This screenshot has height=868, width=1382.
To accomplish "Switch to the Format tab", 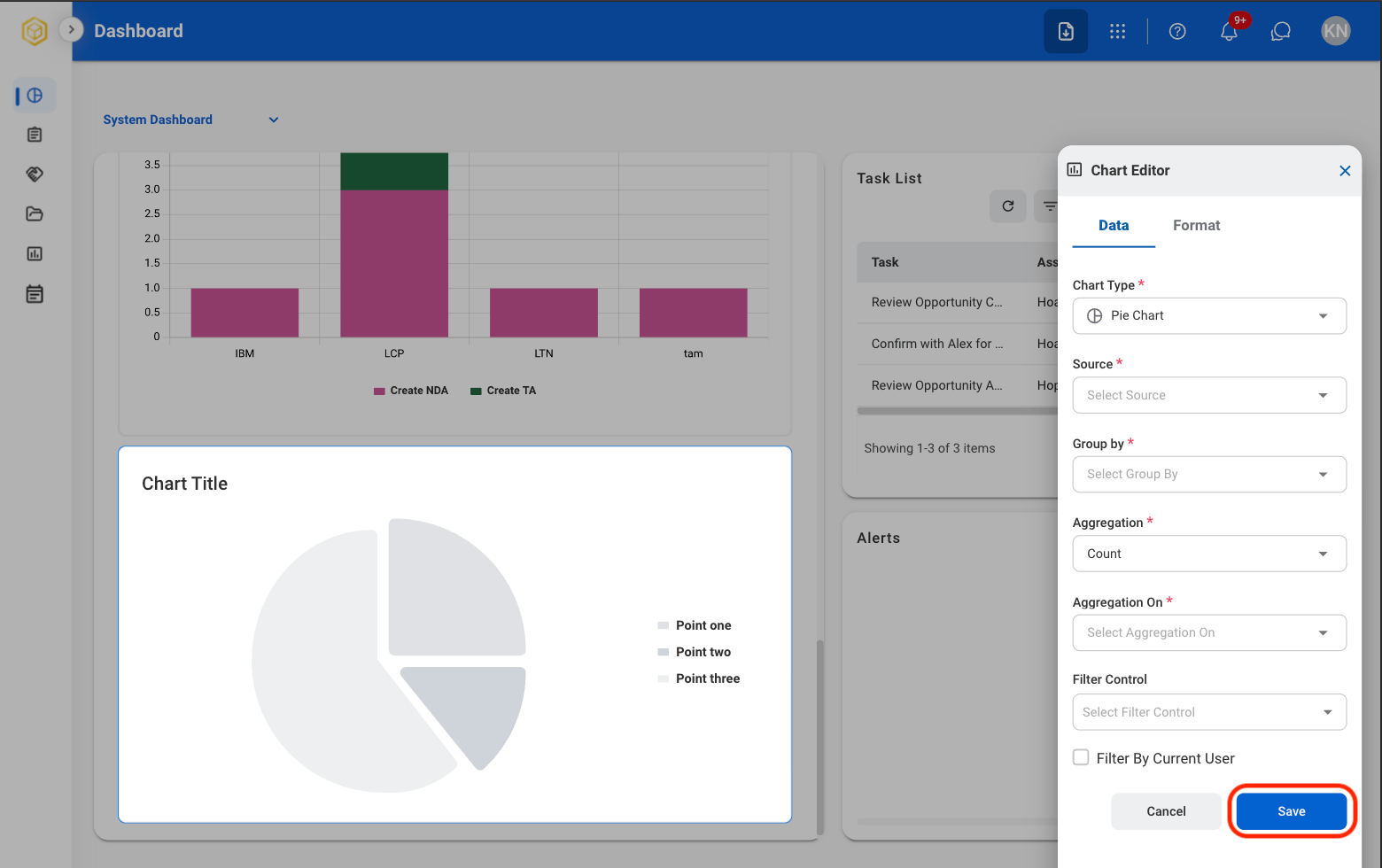I will 1196,226.
